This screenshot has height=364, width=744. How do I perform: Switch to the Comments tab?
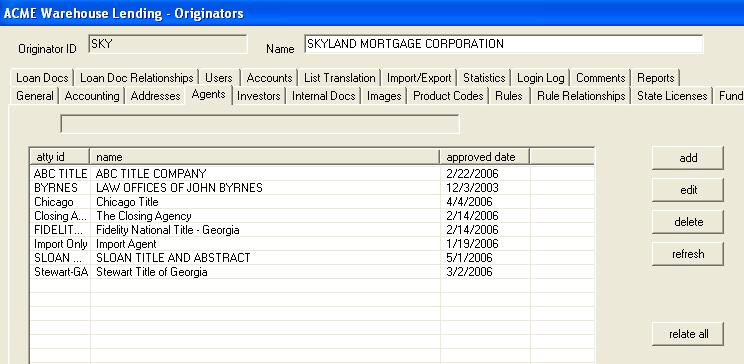coord(601,78)
